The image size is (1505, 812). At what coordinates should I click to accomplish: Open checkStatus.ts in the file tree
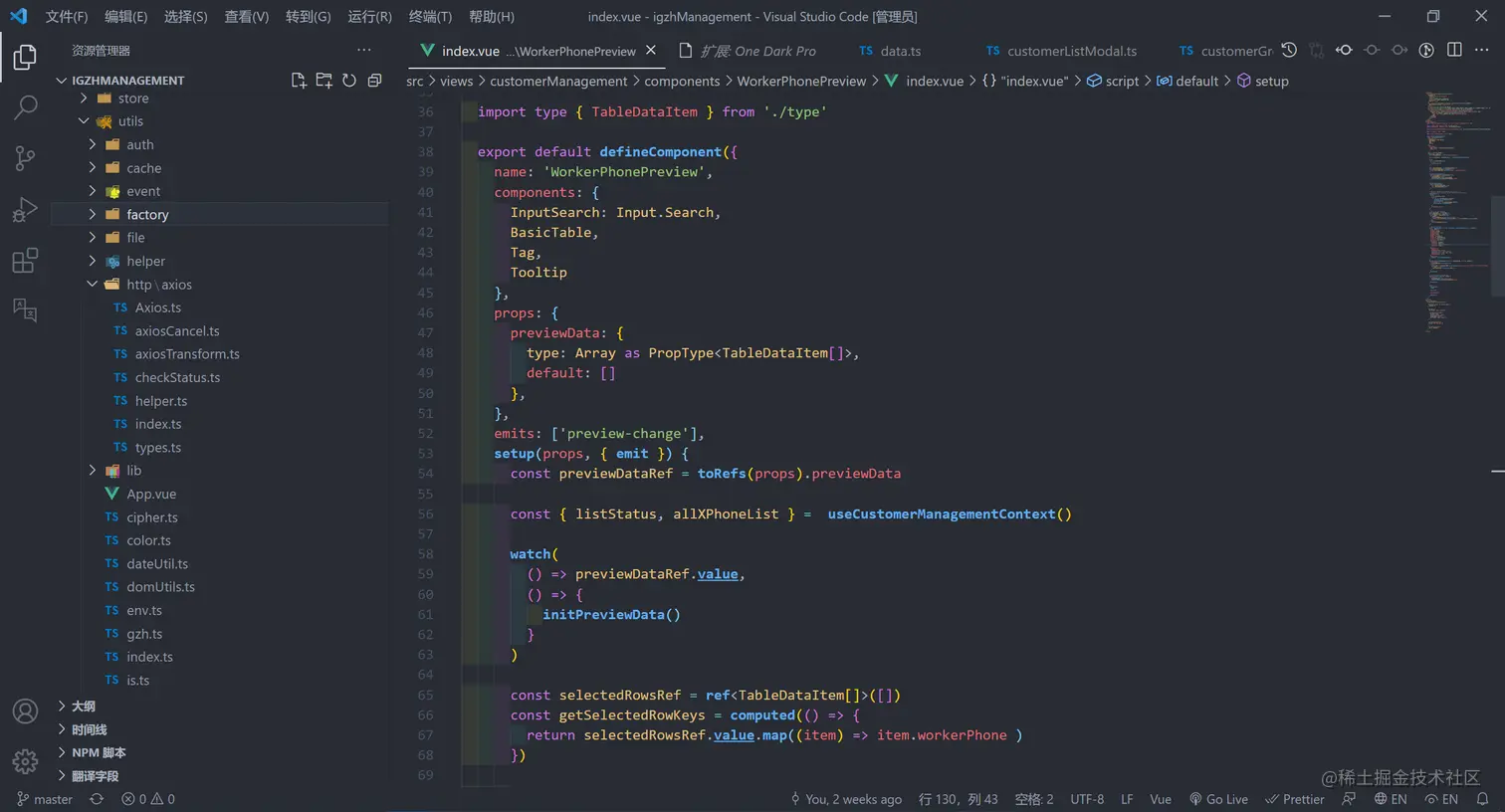(x=177, y=378)
